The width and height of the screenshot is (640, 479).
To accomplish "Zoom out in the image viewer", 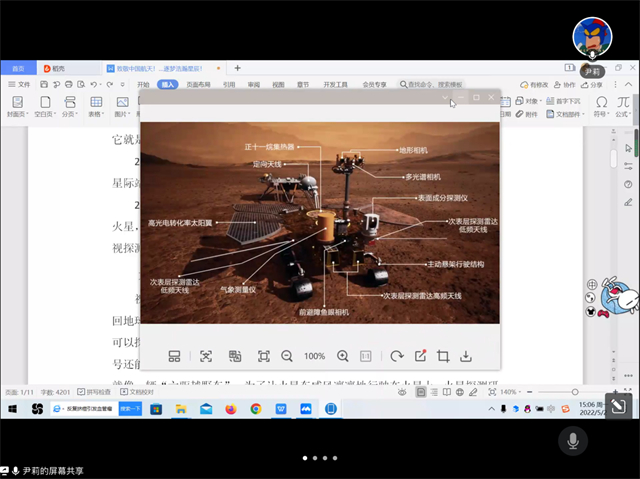I will coord(287,356).
